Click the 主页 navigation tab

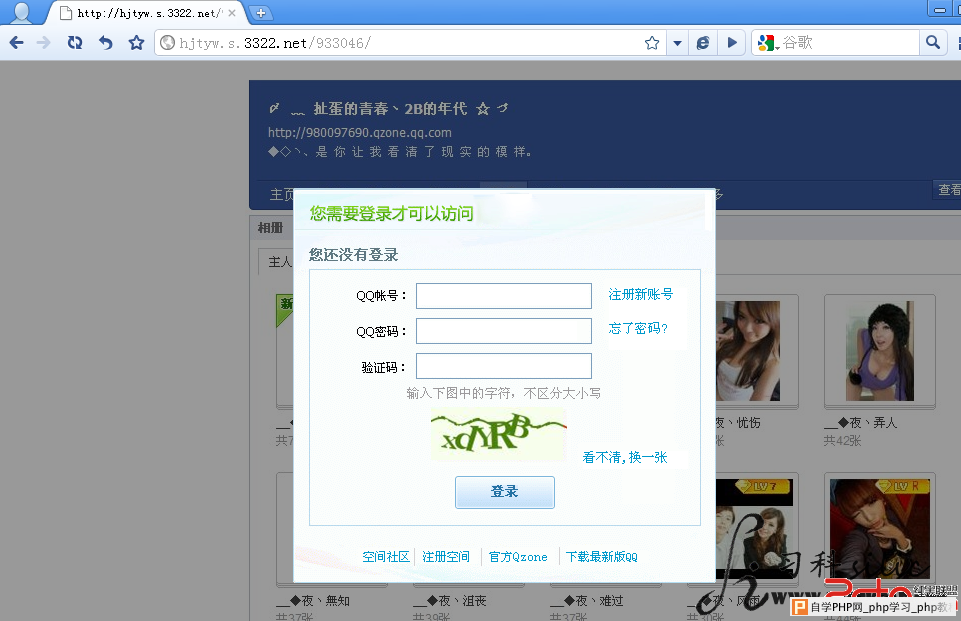(x=281, y=194)
